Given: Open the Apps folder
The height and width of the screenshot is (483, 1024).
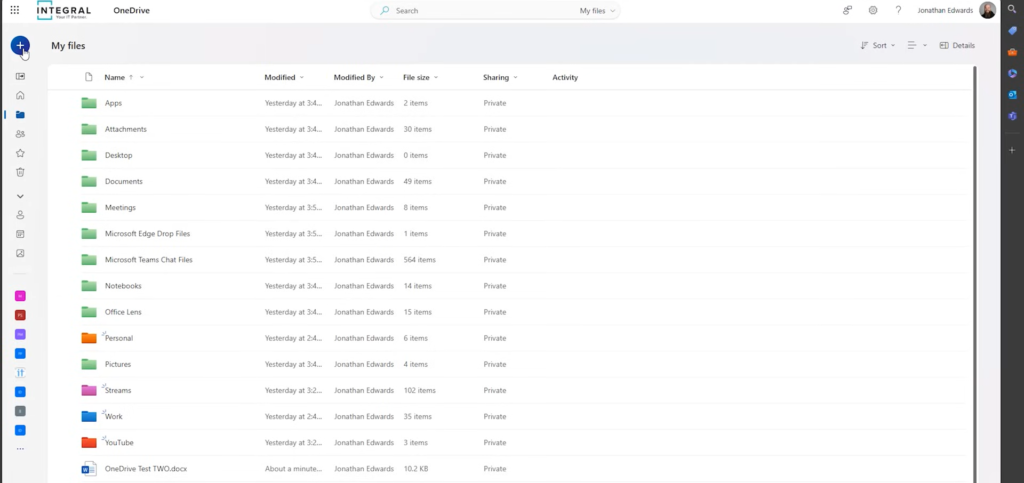Looking at the screenshot, I should pyautogui.click(x=113, y=103).
